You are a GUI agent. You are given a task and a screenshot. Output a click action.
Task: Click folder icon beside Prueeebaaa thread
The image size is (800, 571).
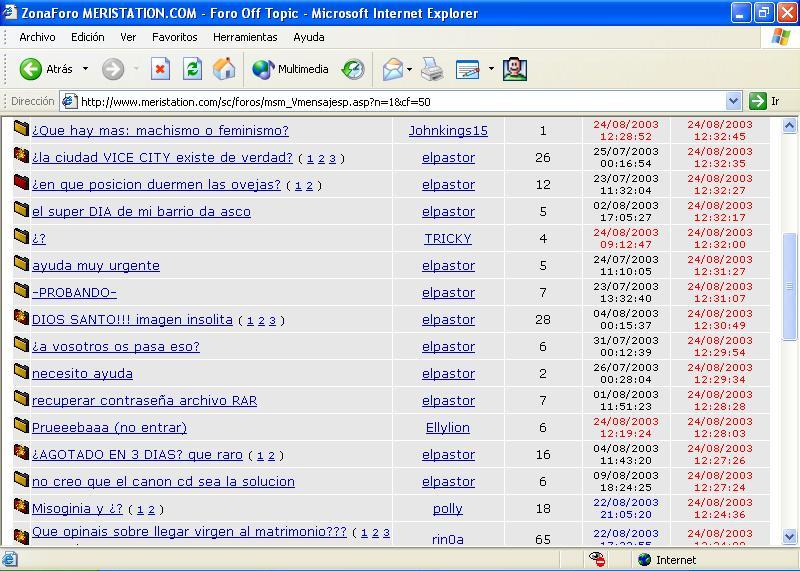[x=21, y=425]
